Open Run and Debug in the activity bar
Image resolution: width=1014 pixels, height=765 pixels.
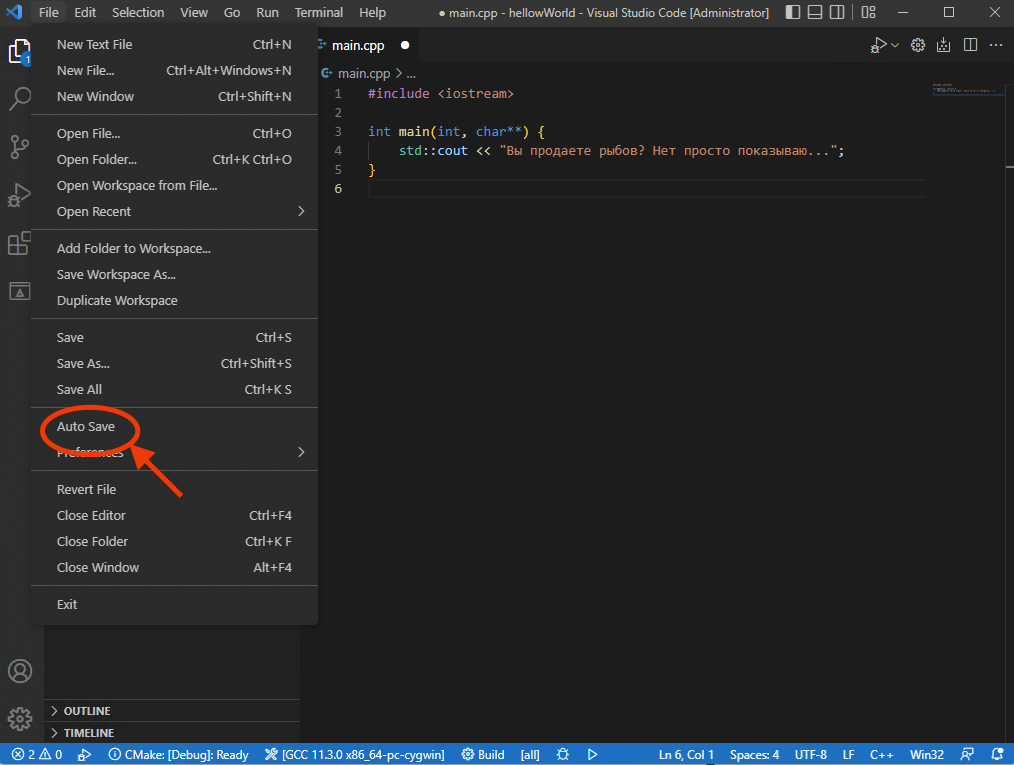click(x=20, y=195)
